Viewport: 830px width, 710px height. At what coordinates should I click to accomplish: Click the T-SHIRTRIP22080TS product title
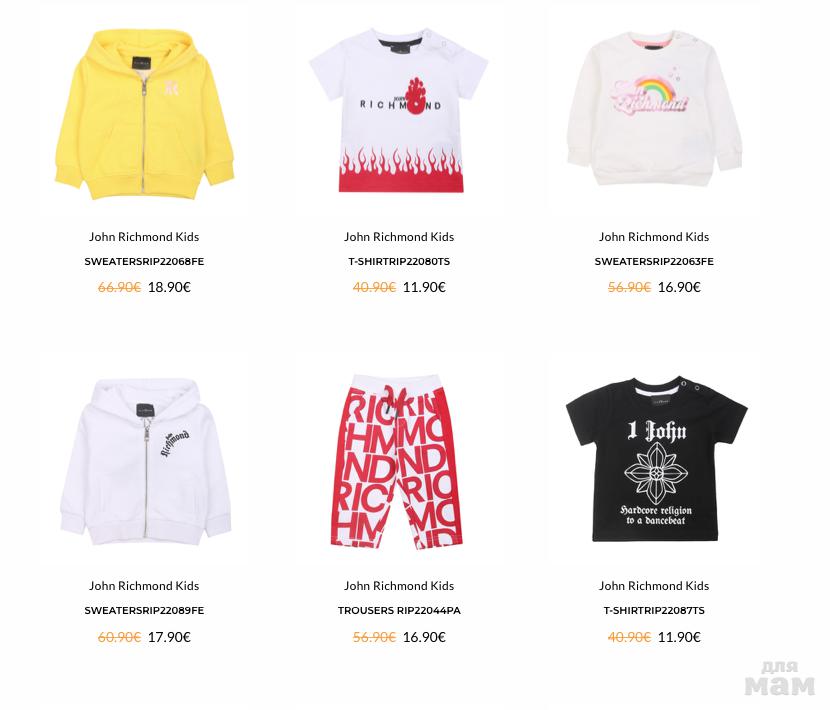click(x=399, y=262)
